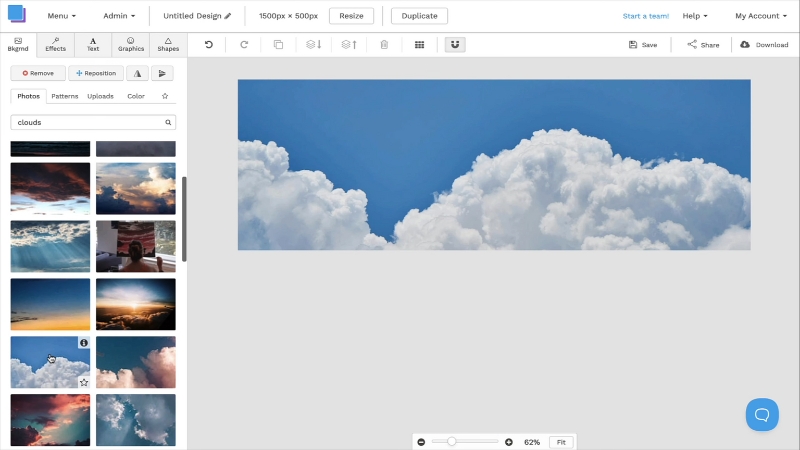Toggle the magnet snapping button

pos(455,45)
